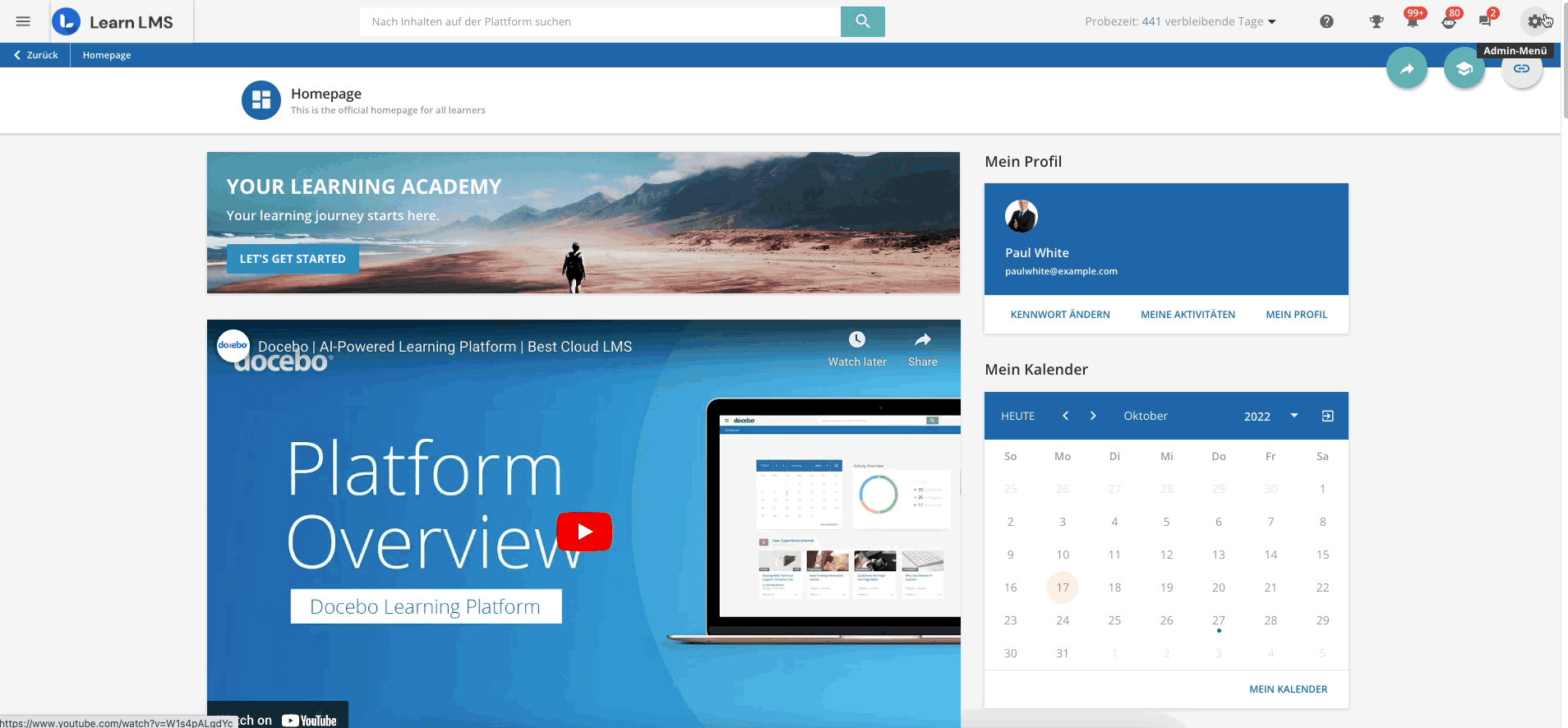Click the Zurück back button
The height and width of the screenshot is (728, 1568).
point(35,55)
